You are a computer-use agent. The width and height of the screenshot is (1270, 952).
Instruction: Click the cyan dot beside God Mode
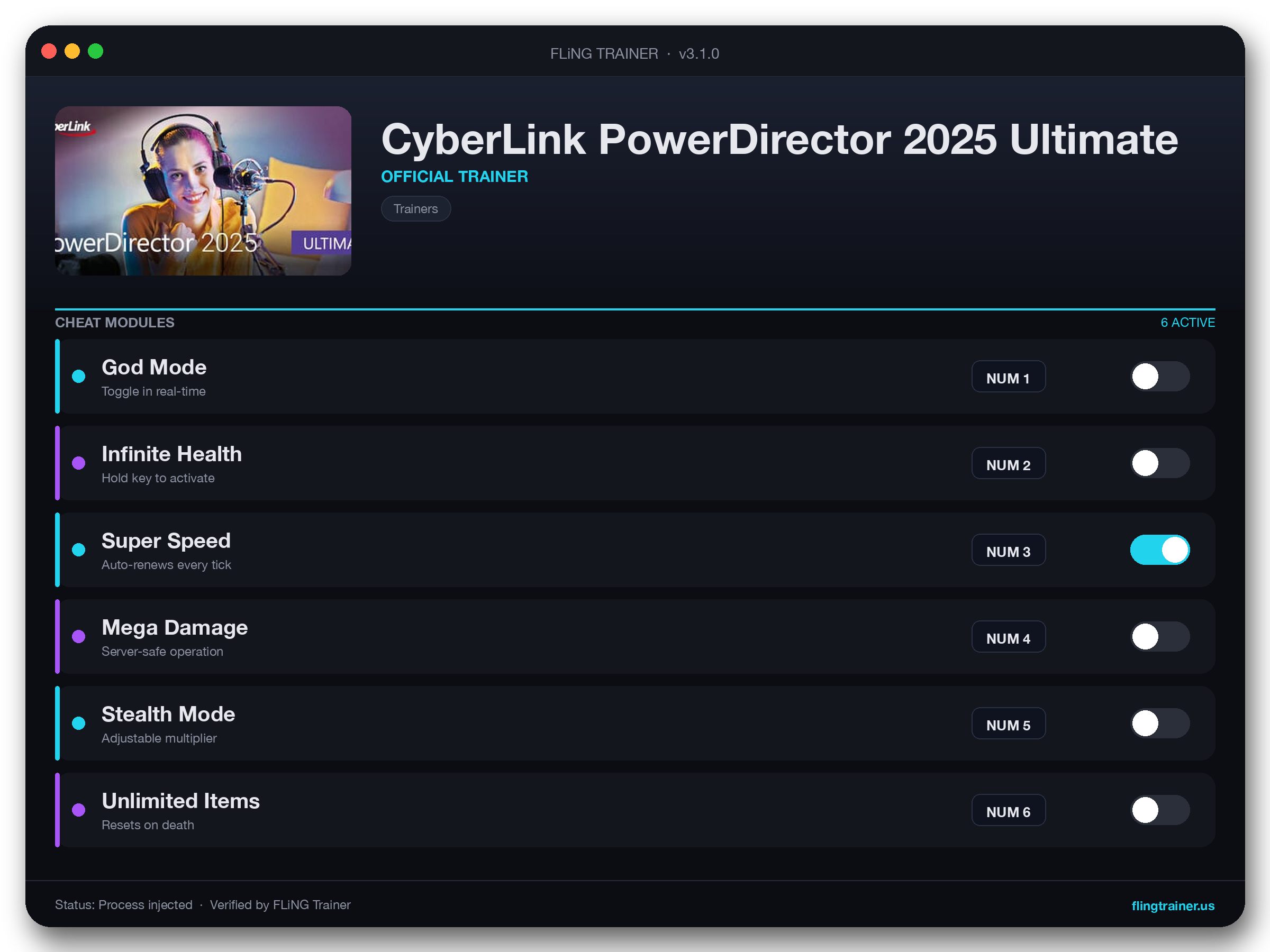click(x=79, y=377)
